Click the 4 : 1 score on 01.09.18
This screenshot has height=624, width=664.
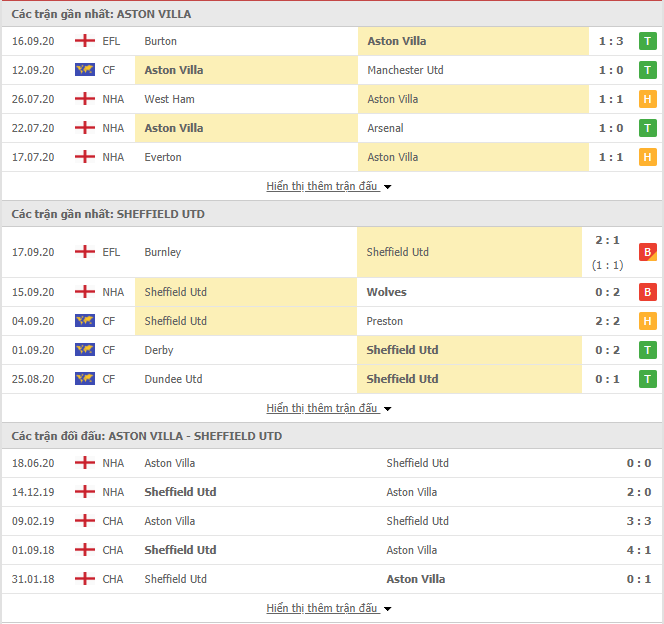[639, 550]
